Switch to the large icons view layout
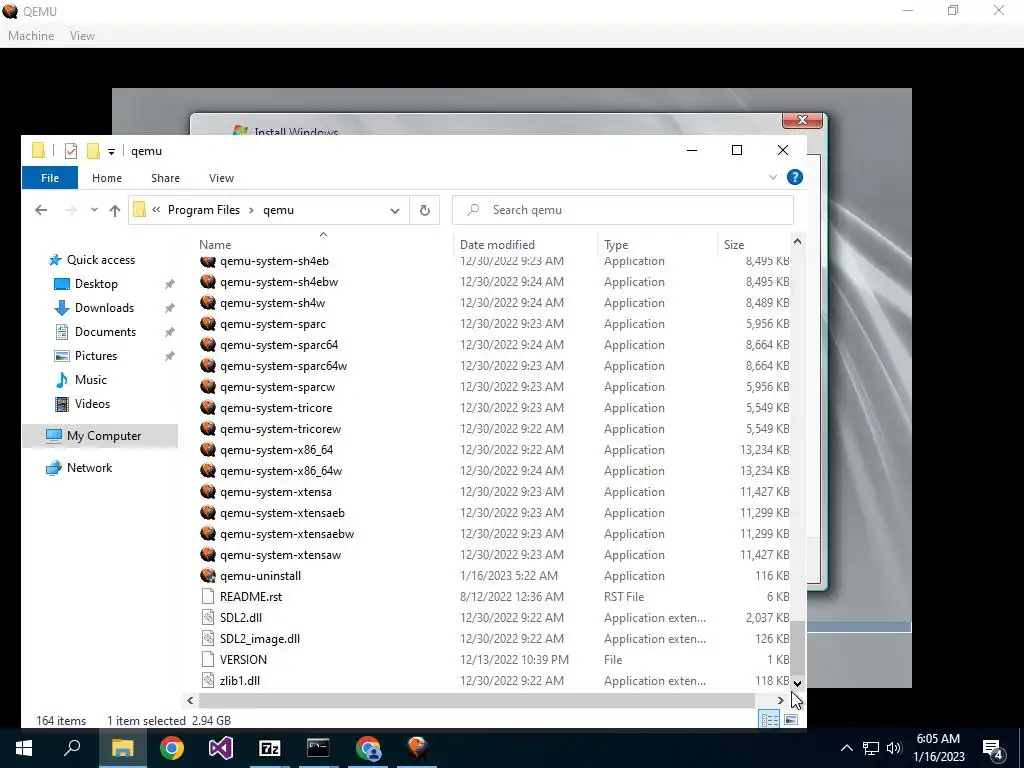The height and width of the screenshot is (768, 1024). (x=791, y=720)
